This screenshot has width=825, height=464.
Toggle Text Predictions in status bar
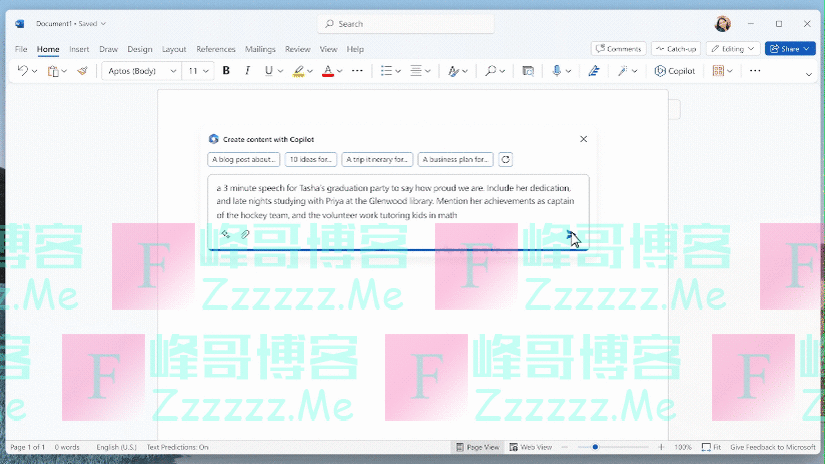(177, 447)
